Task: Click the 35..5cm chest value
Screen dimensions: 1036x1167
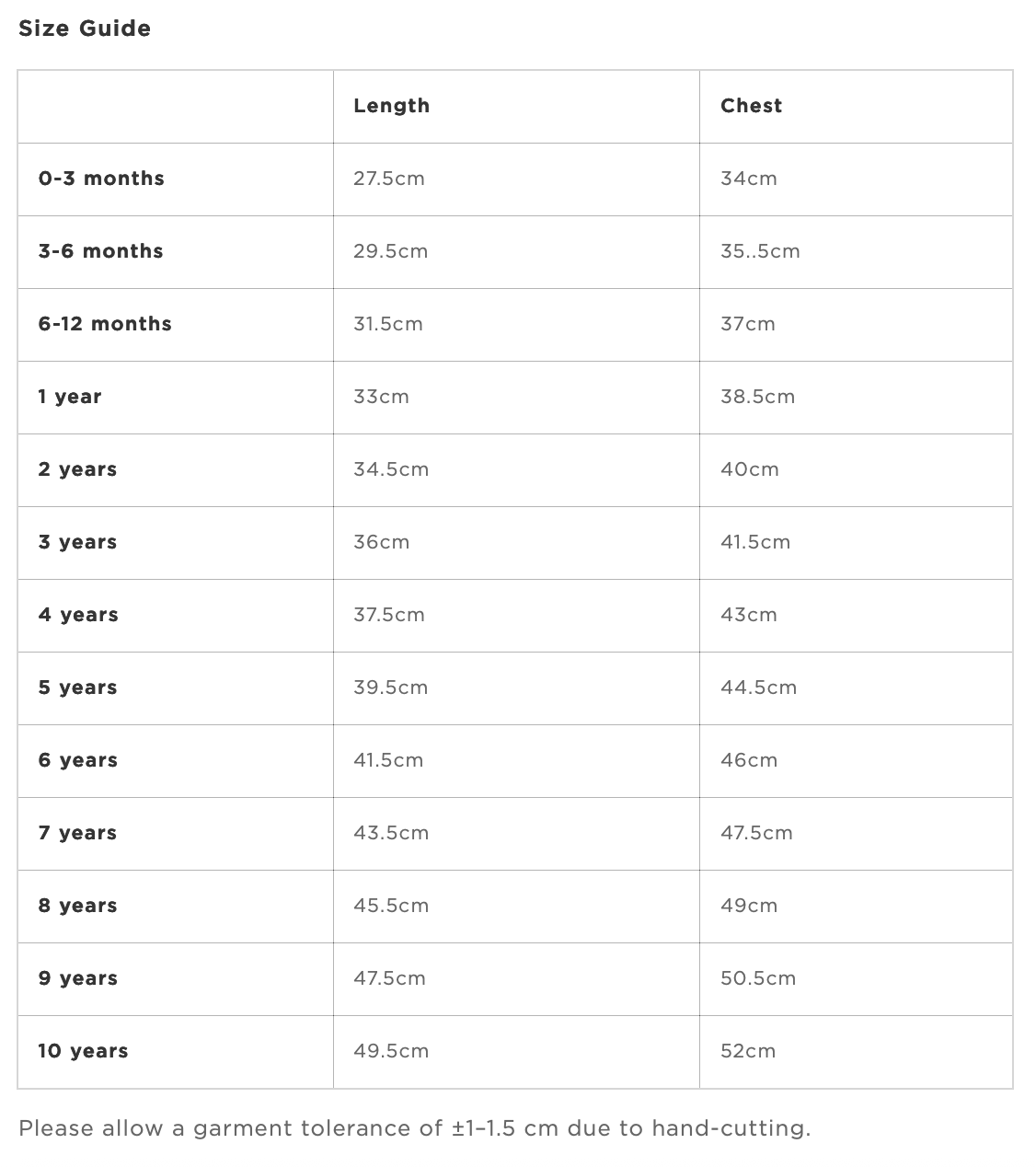Action: 760,251
